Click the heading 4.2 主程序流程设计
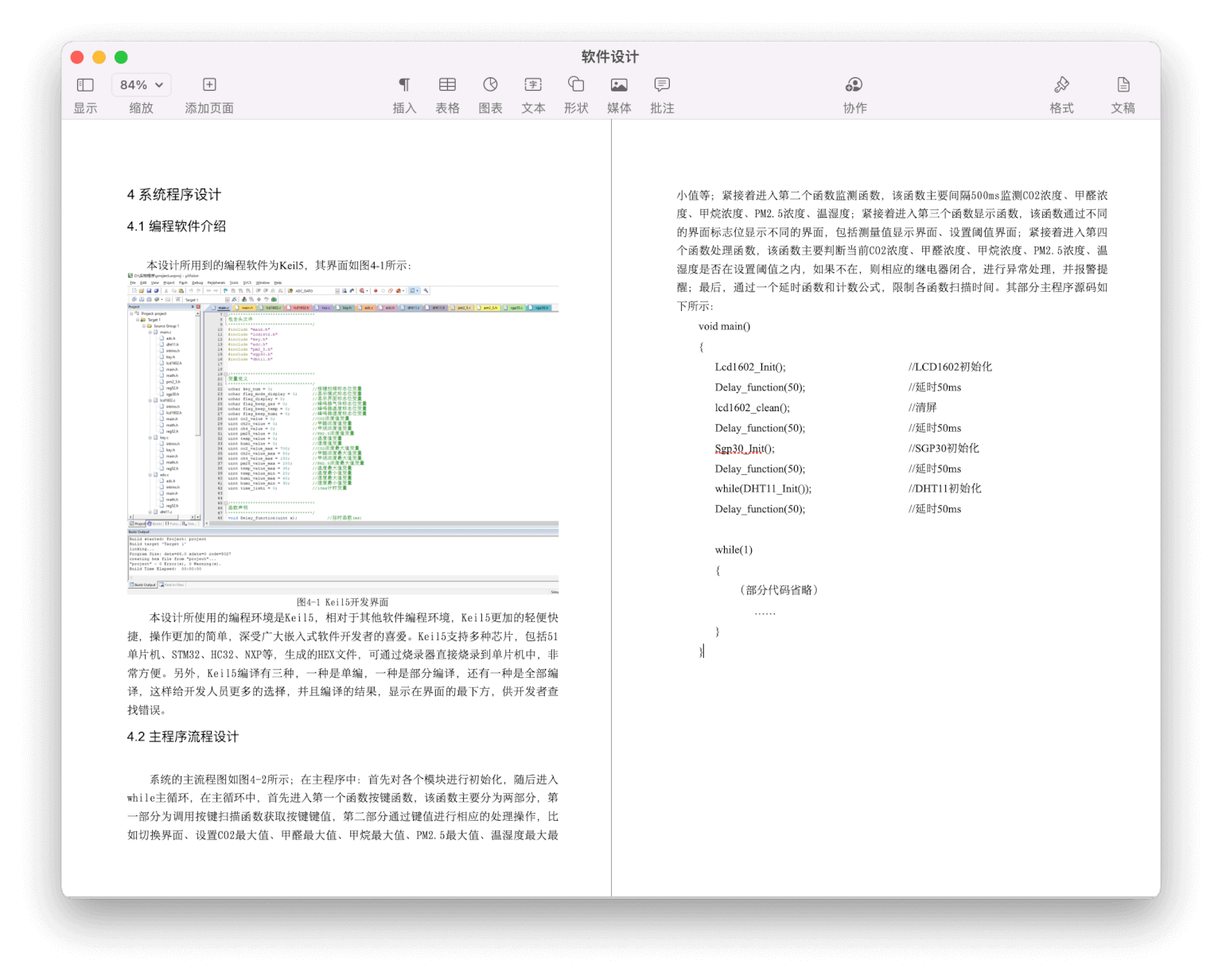This screenshot has width=1222, height=980. [183, 737]
